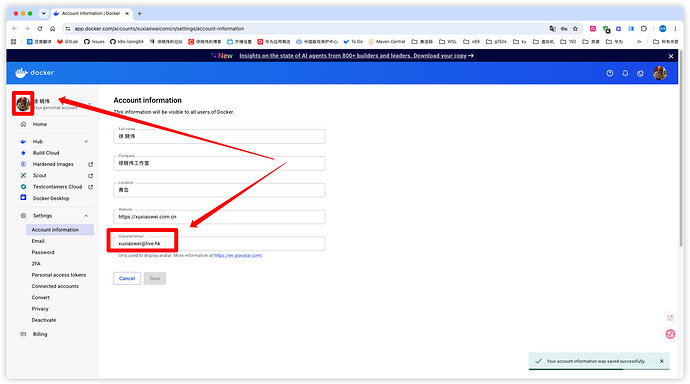Click the Billing card icon in sidebar

pos(23,334)
